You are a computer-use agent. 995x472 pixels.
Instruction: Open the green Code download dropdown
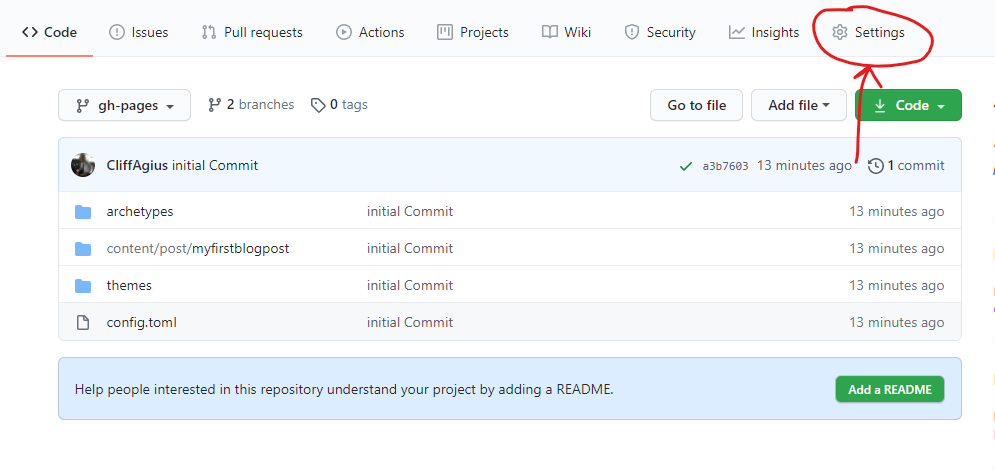click(909, 105)
